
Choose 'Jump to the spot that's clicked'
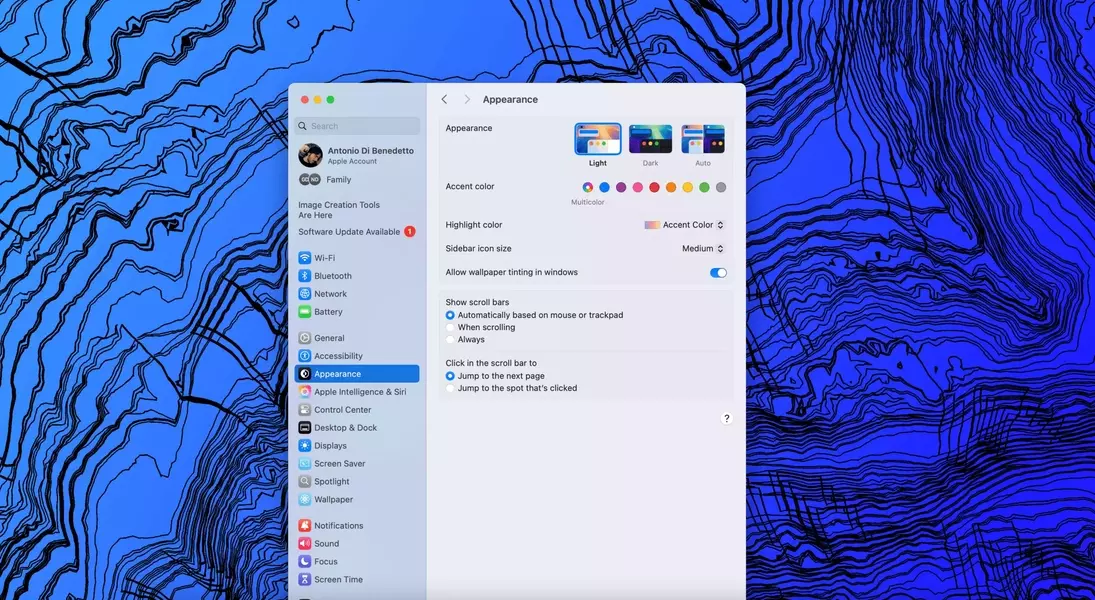(450, 388)
